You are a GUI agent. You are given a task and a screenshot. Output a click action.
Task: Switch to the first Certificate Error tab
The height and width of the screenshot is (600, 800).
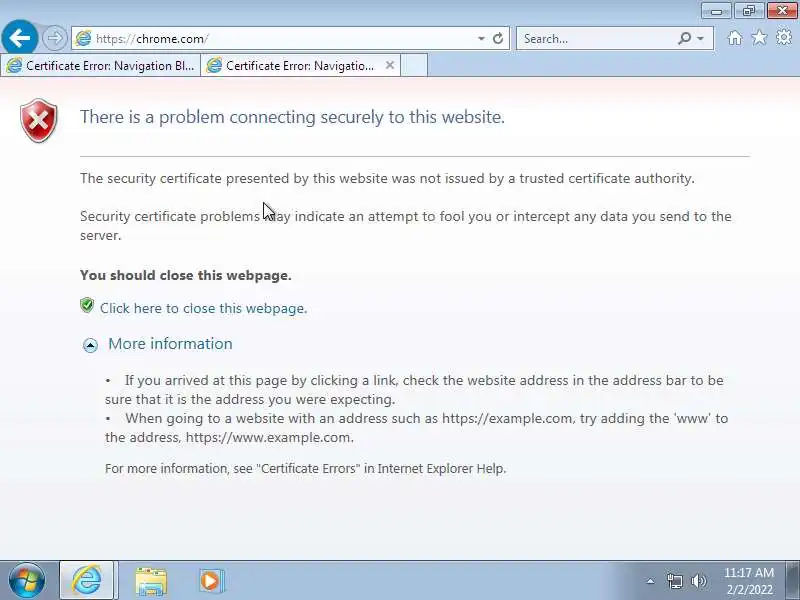(101, 66)
